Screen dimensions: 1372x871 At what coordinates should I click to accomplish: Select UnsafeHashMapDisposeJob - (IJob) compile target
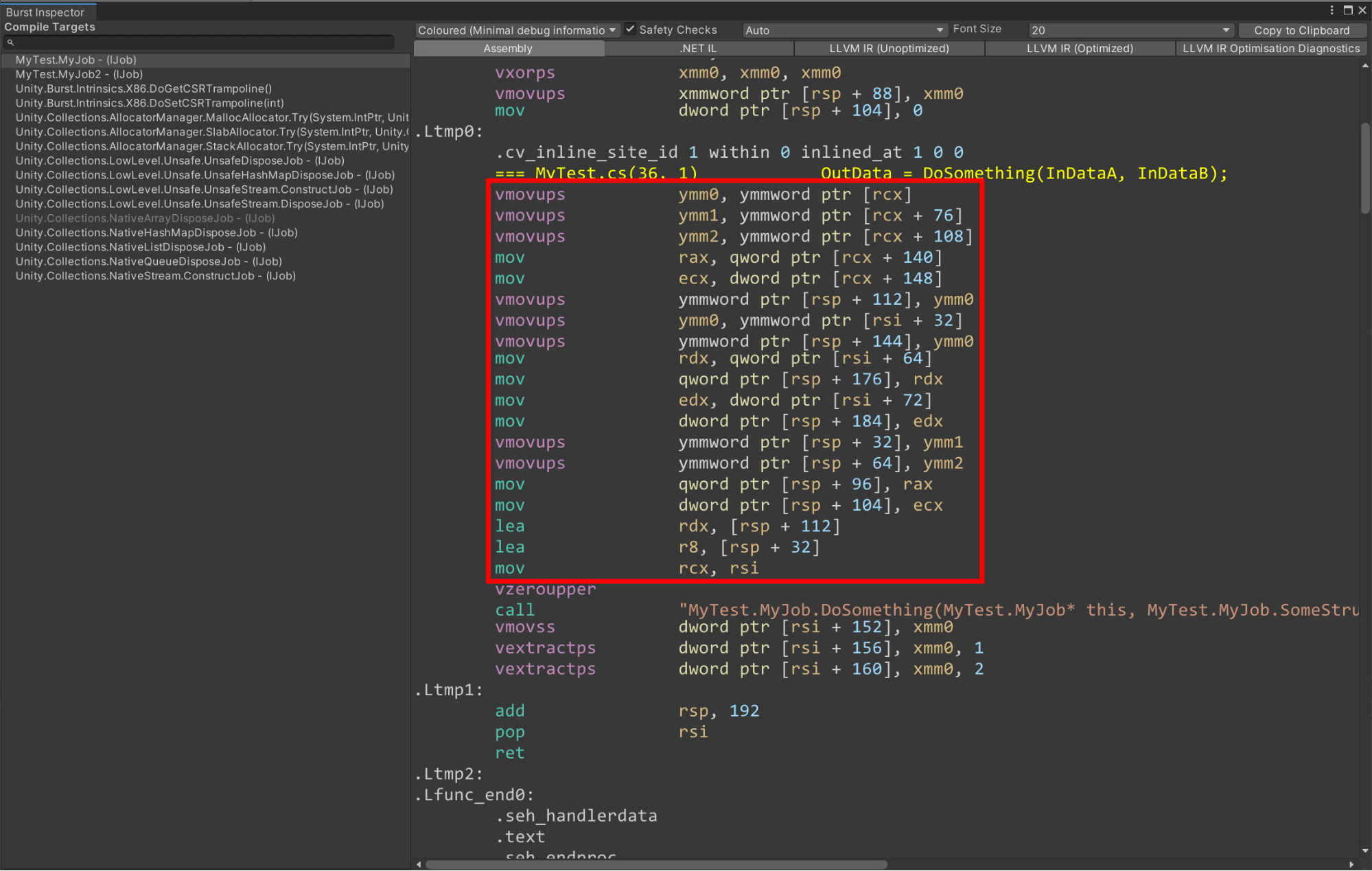[206, 176]
